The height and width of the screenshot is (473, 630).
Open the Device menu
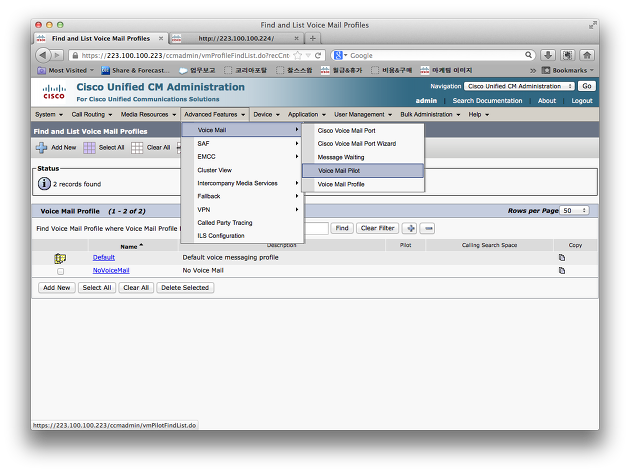[266, 115]
